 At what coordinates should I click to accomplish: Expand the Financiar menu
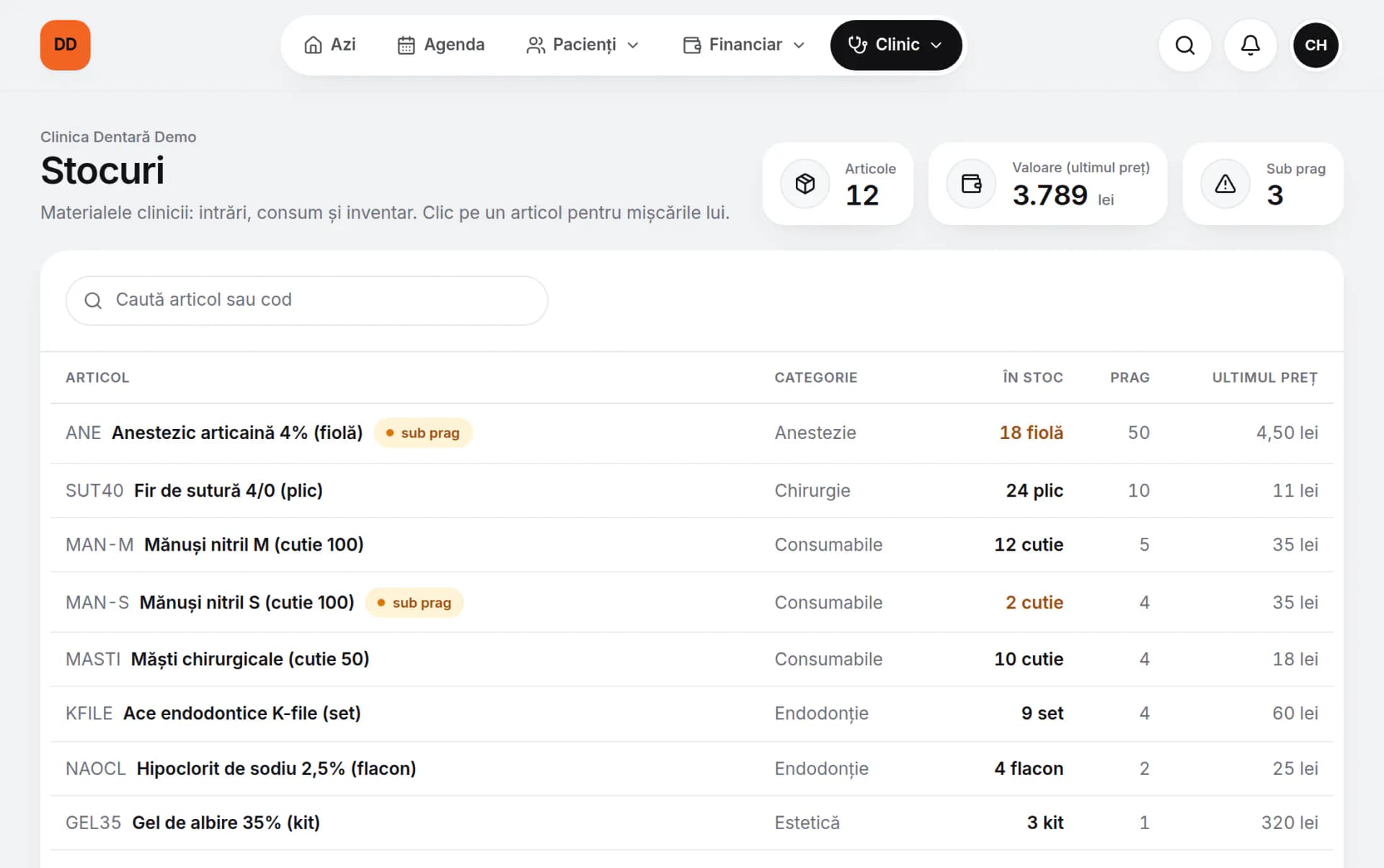coord(744,45)
